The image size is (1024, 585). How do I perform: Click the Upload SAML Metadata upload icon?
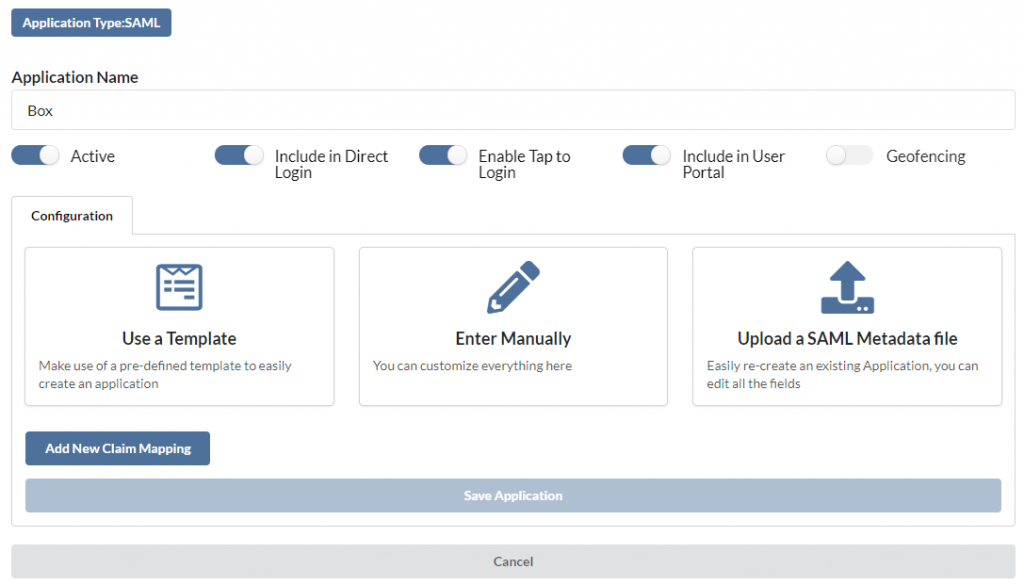click(847, 287)
